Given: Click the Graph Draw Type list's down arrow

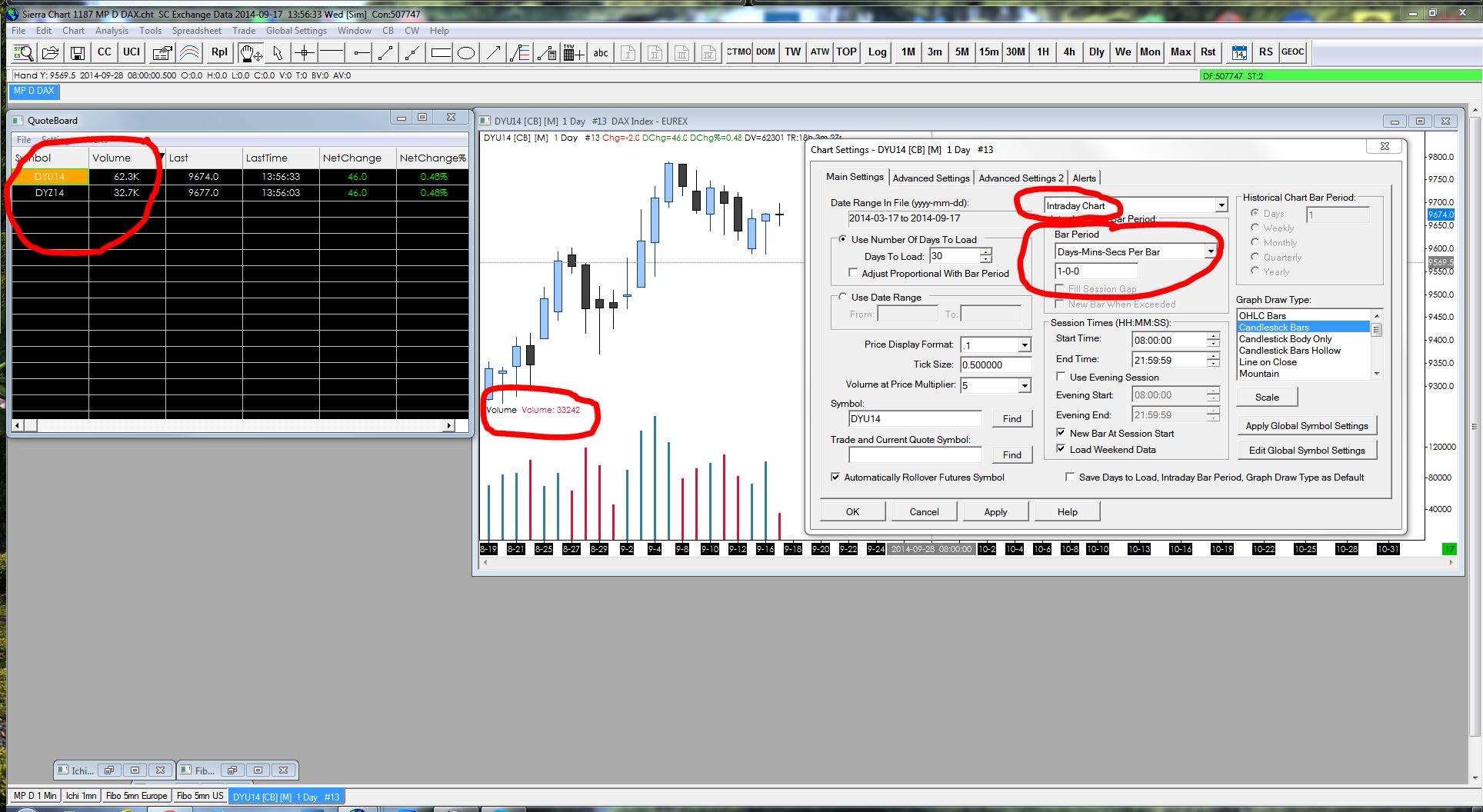Looking at the screenshot, I should (x=1376, y=374).
